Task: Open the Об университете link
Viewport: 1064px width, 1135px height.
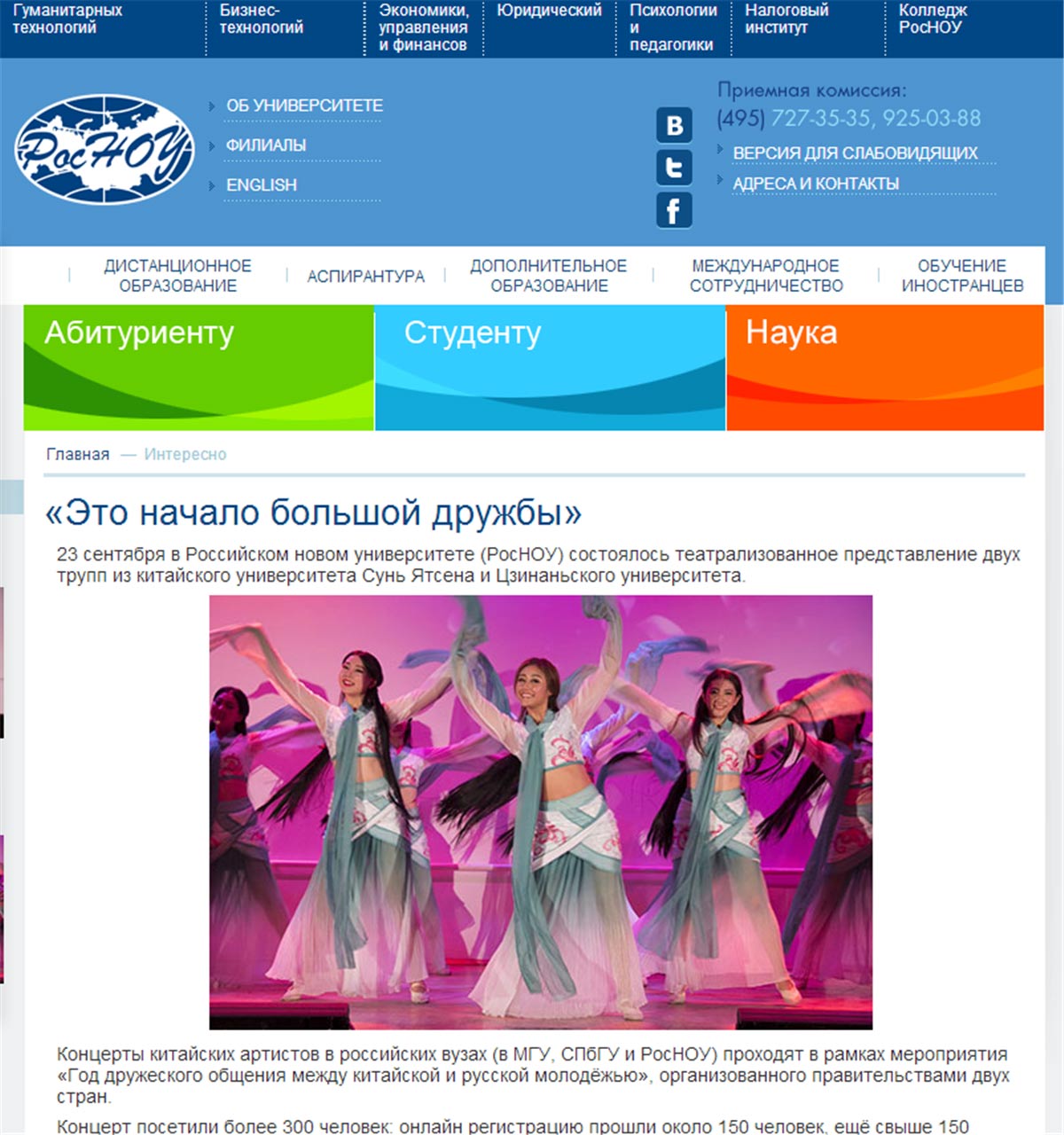Action: (x=304, y=106)
